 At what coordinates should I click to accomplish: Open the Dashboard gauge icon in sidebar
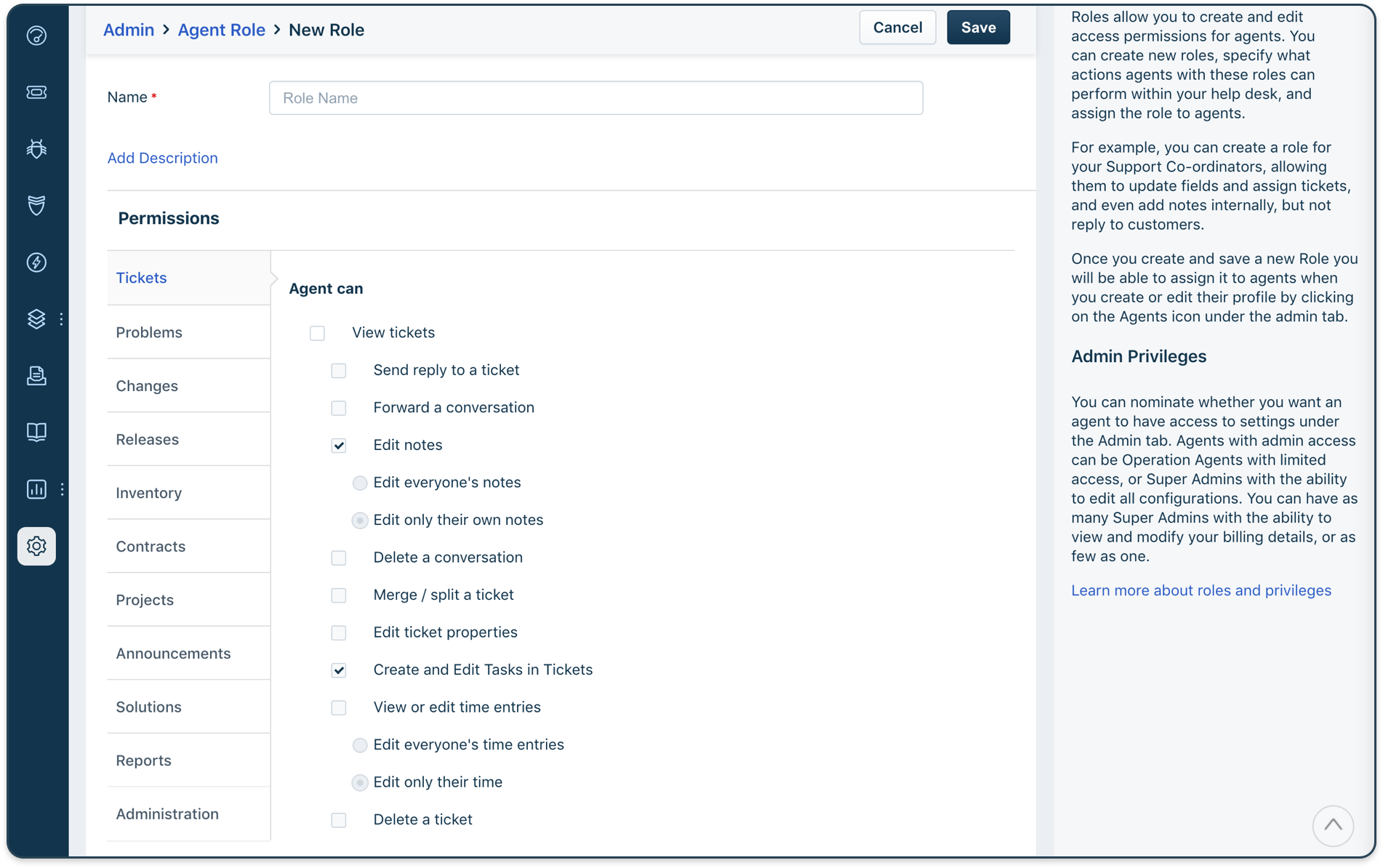click(36, 36)
